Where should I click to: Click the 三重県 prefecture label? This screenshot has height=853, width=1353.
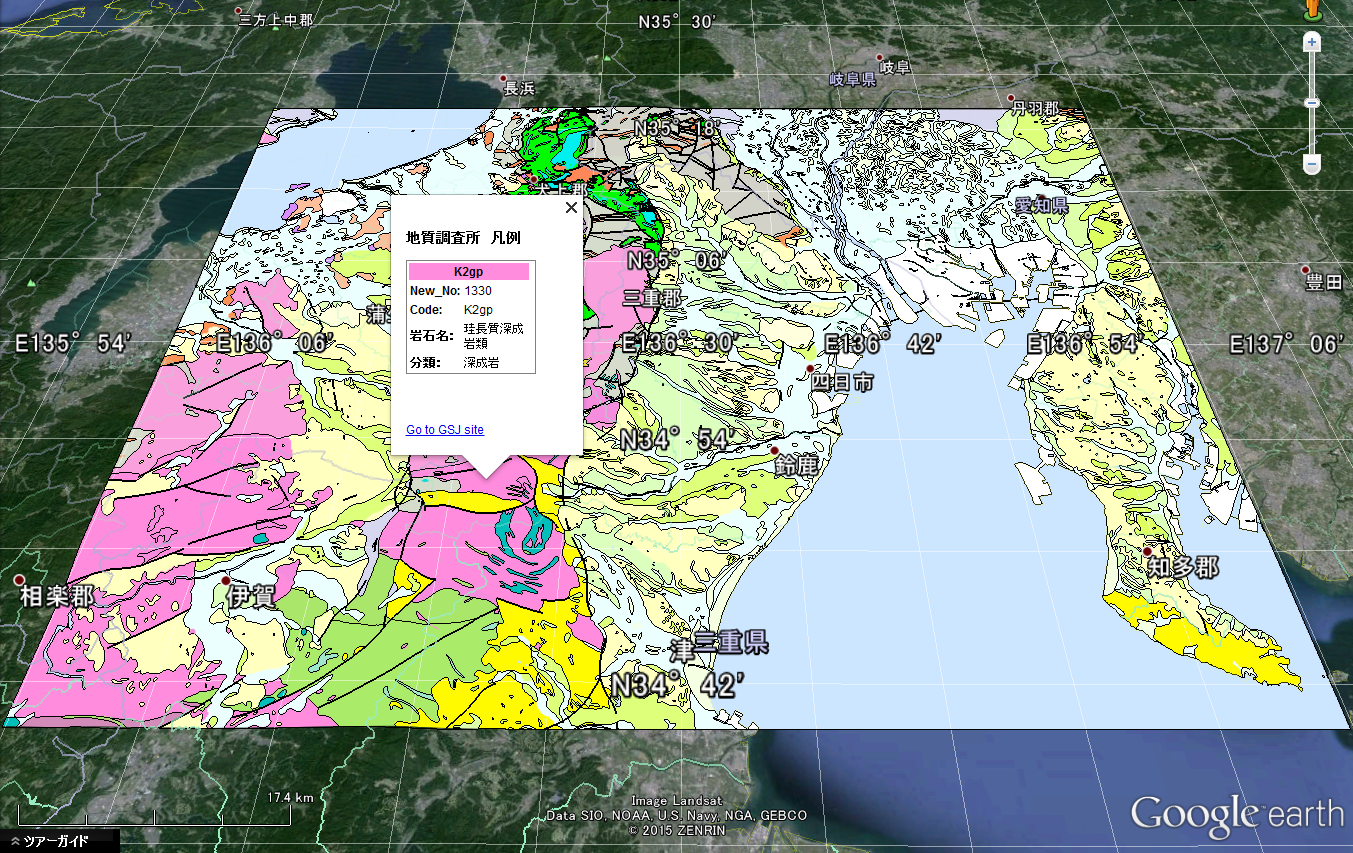[732, 643]
